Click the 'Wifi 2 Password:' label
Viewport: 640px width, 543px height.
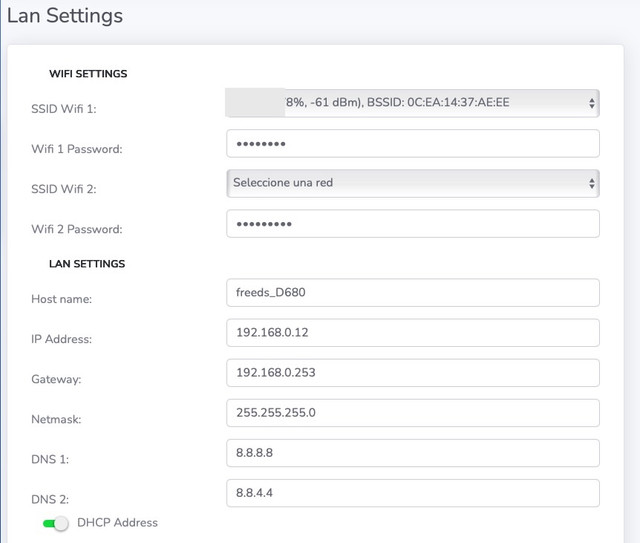click(77, 229)
